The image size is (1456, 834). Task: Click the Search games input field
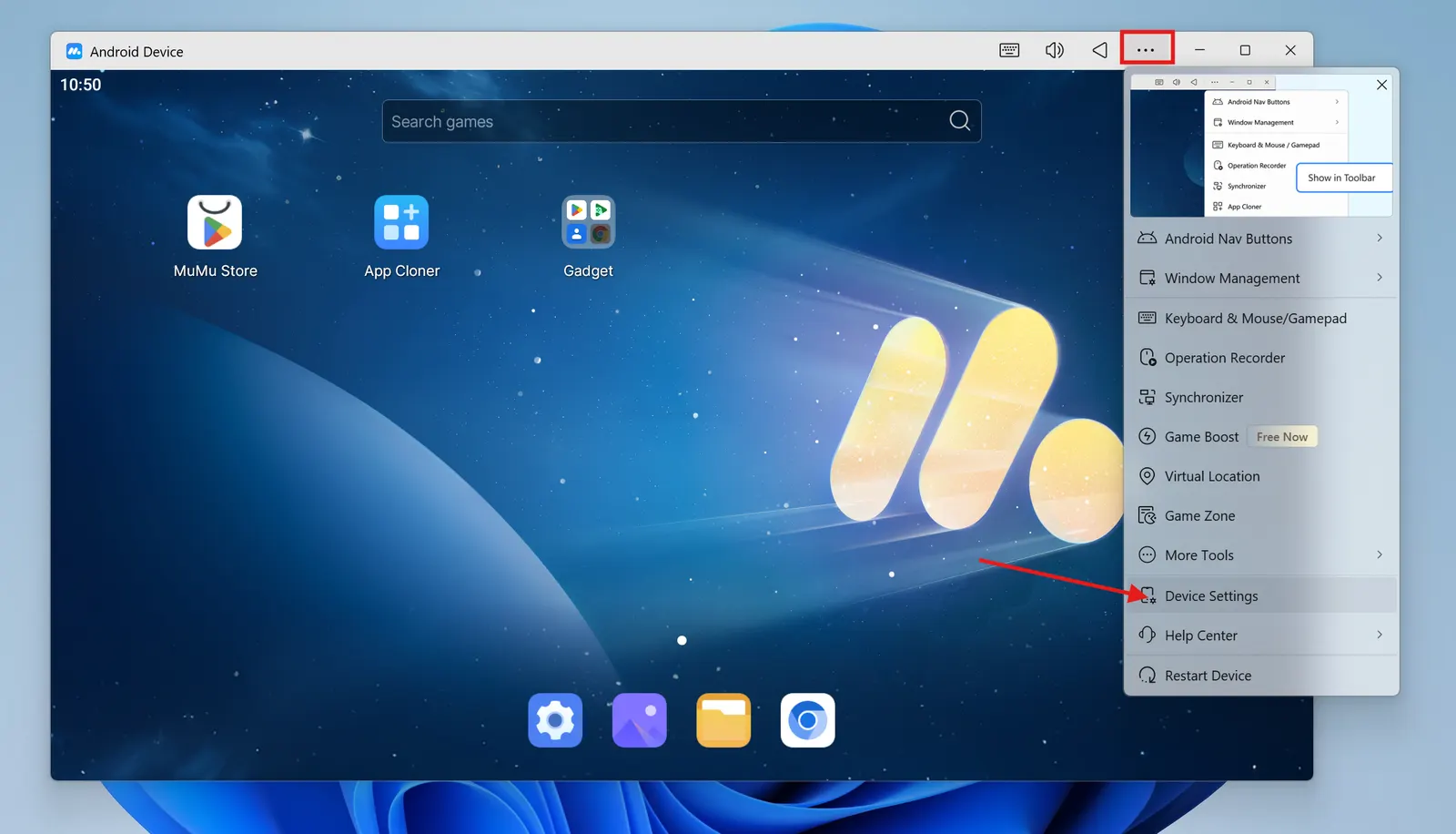pyautogui.click(x=682, y=121)
